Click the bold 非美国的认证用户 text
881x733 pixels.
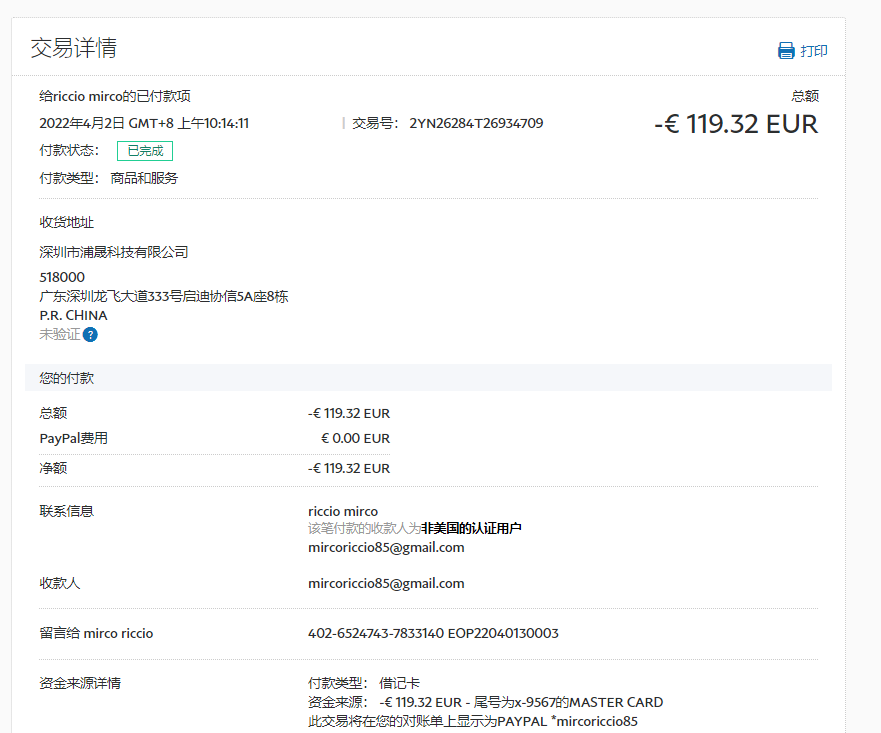click(471, 528)
